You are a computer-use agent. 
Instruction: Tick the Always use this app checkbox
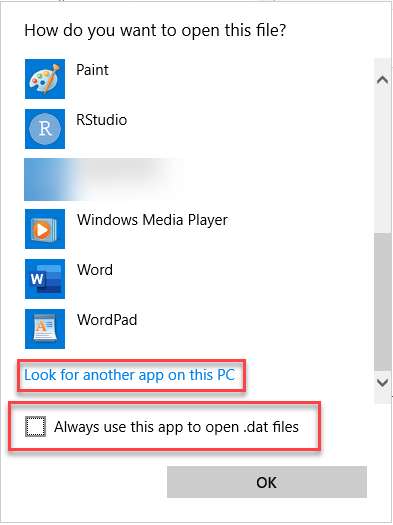(35, 427)
